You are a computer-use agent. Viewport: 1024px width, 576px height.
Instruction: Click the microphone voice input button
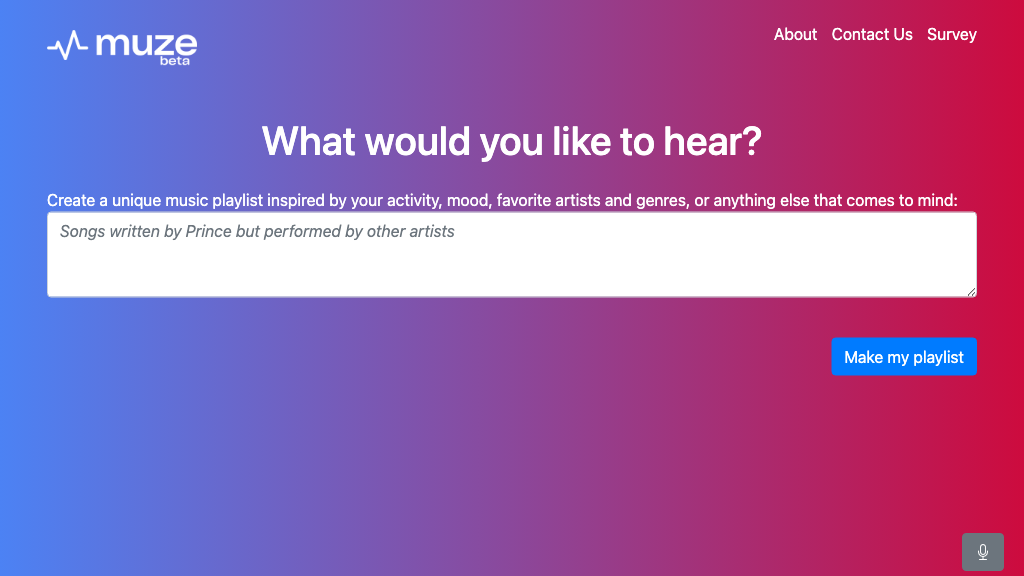click(982, 552)
